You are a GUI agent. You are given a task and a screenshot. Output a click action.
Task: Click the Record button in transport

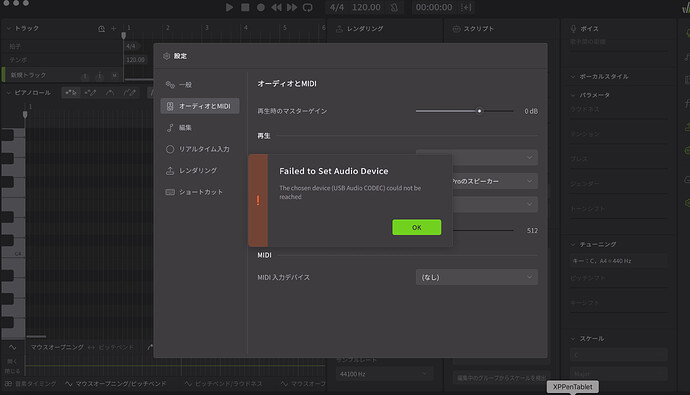pyautogui.click(x=261, y=7)
